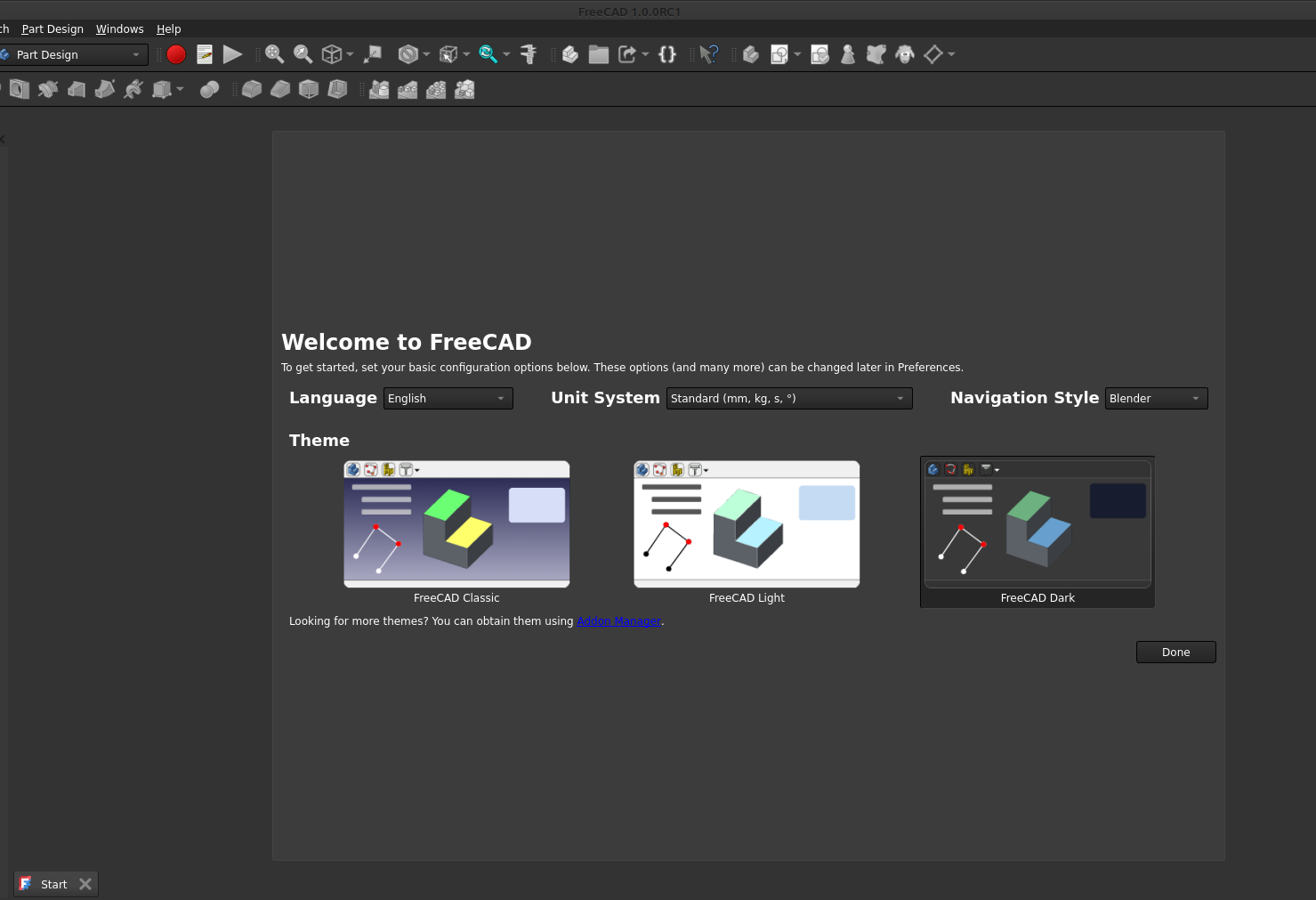This screenshot has width=1316, height=900.
Task: Open the Addon Manager link
Action: coord(618,621)
